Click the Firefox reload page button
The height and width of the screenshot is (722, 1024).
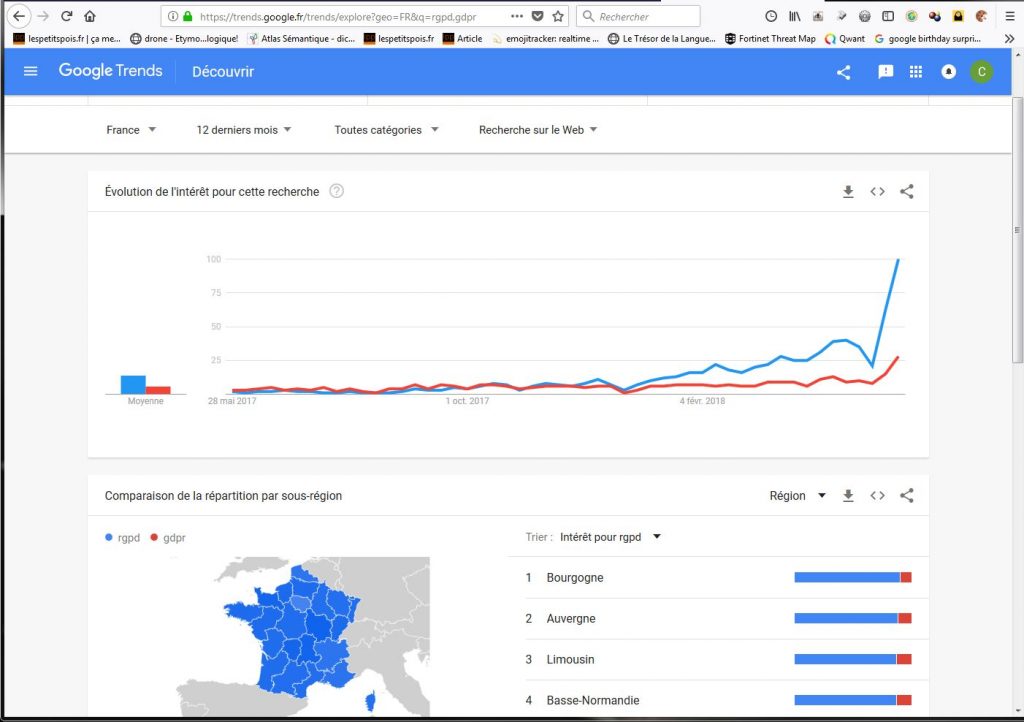pos(67,16)
